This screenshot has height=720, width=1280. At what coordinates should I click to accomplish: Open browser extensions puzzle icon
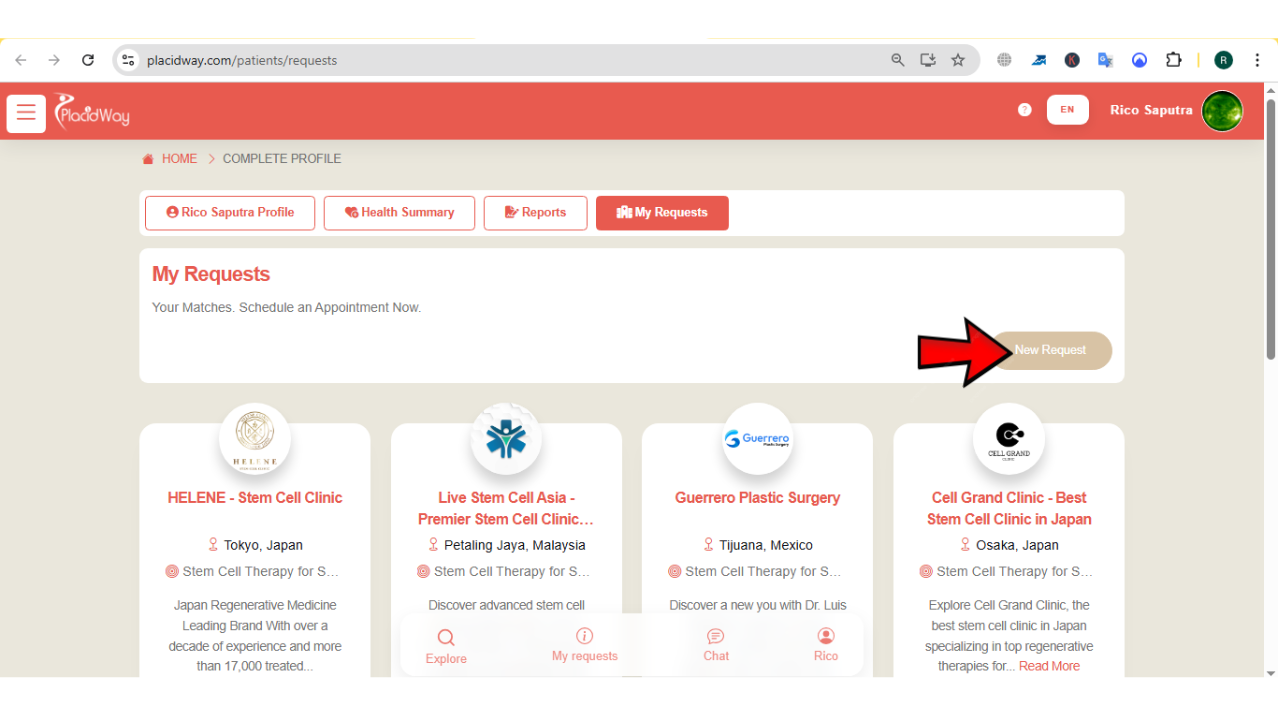(x=1174, y=60)
